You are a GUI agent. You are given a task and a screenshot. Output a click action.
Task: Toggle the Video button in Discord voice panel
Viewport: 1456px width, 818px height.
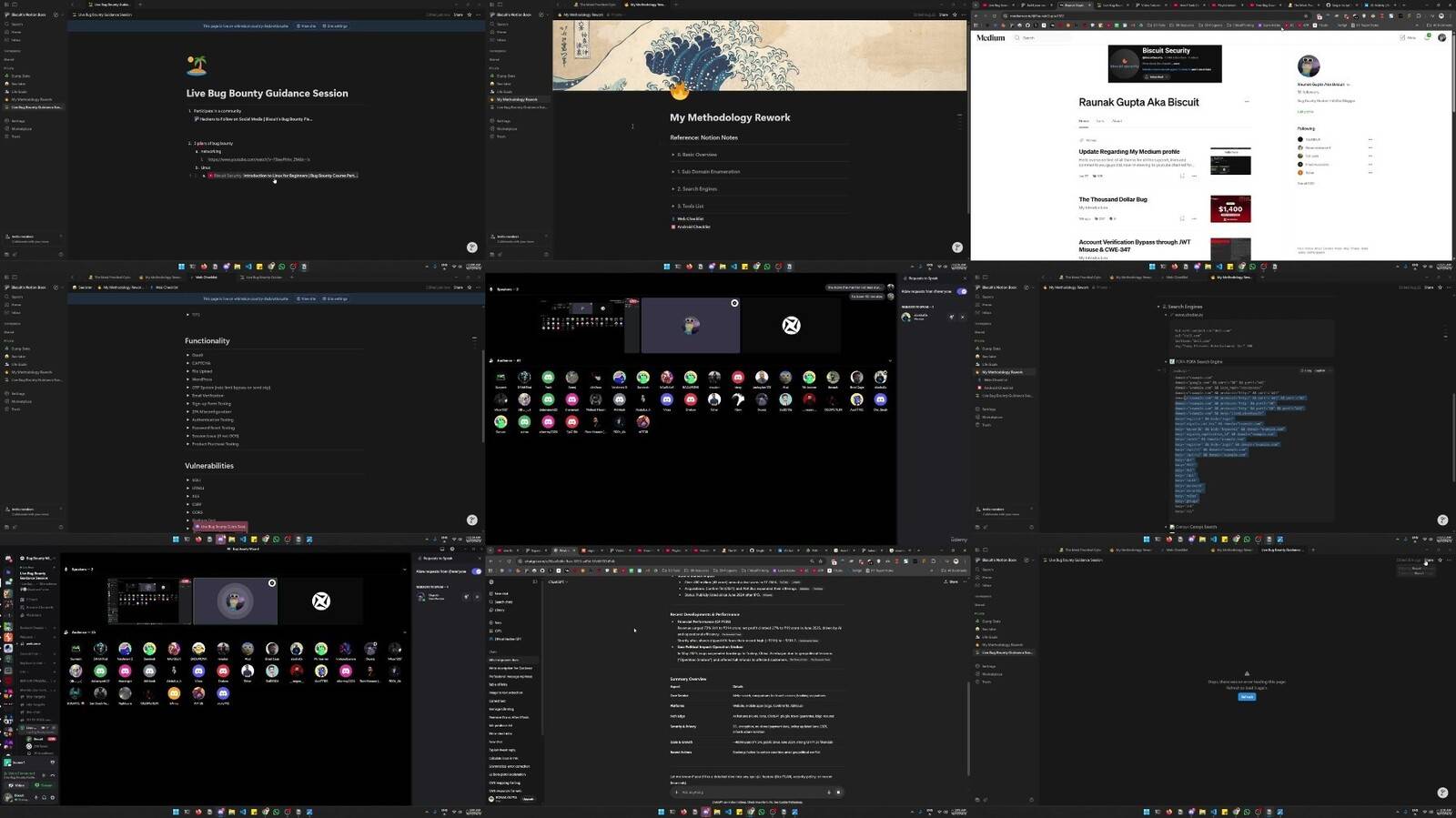[x=20, y=785]
